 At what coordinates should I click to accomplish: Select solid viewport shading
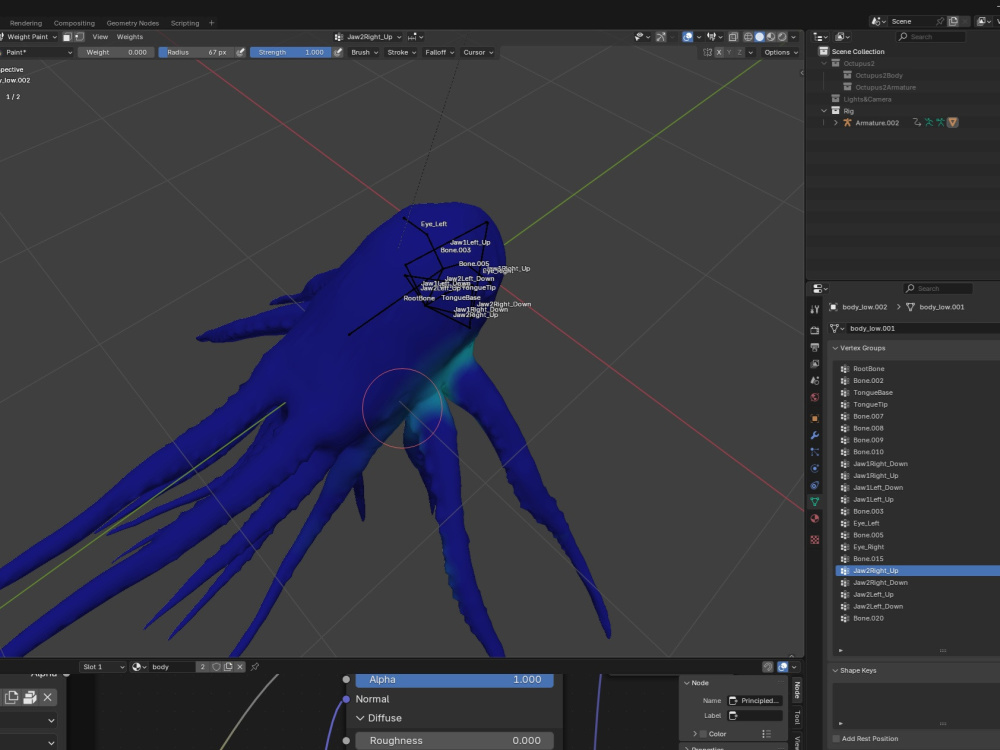click(760, 37)
